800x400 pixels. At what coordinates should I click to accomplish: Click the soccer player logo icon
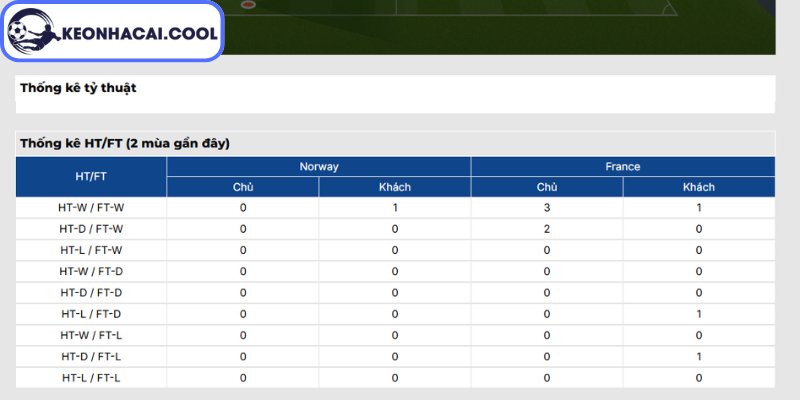[x=33, y=31]
